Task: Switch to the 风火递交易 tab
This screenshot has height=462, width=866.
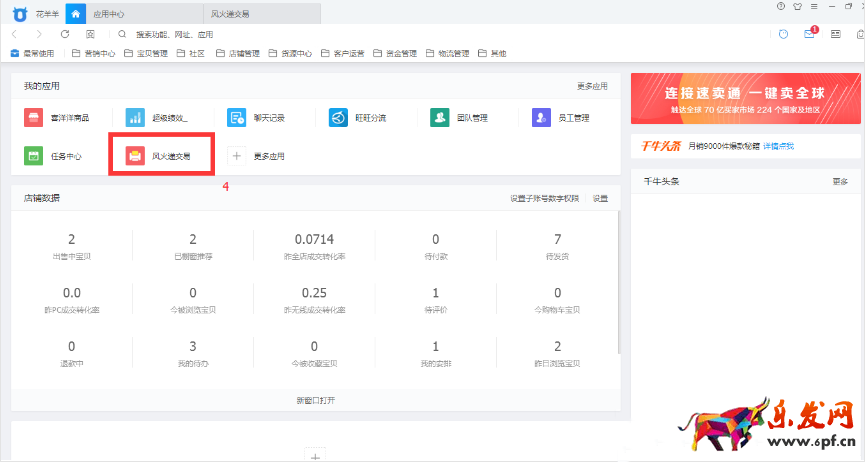Action: [232, 15]
